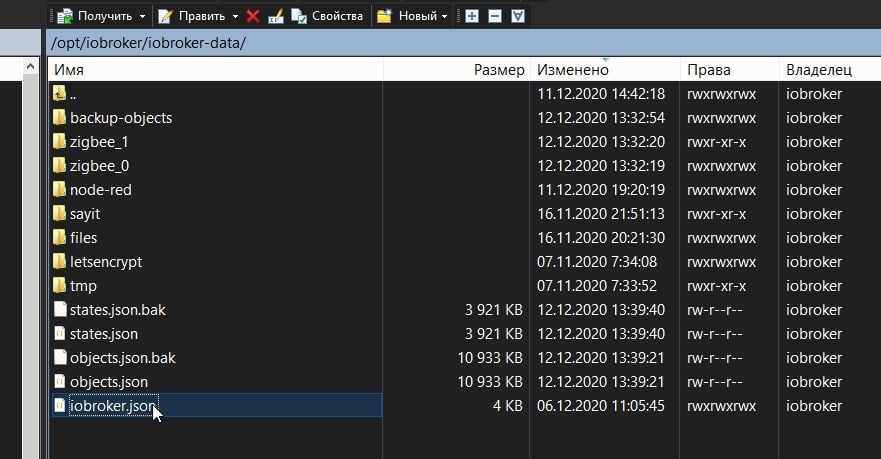Click the Получить download button
This screenshot has width=881, height=459.
pyautogui.click(x=95, y=16)
